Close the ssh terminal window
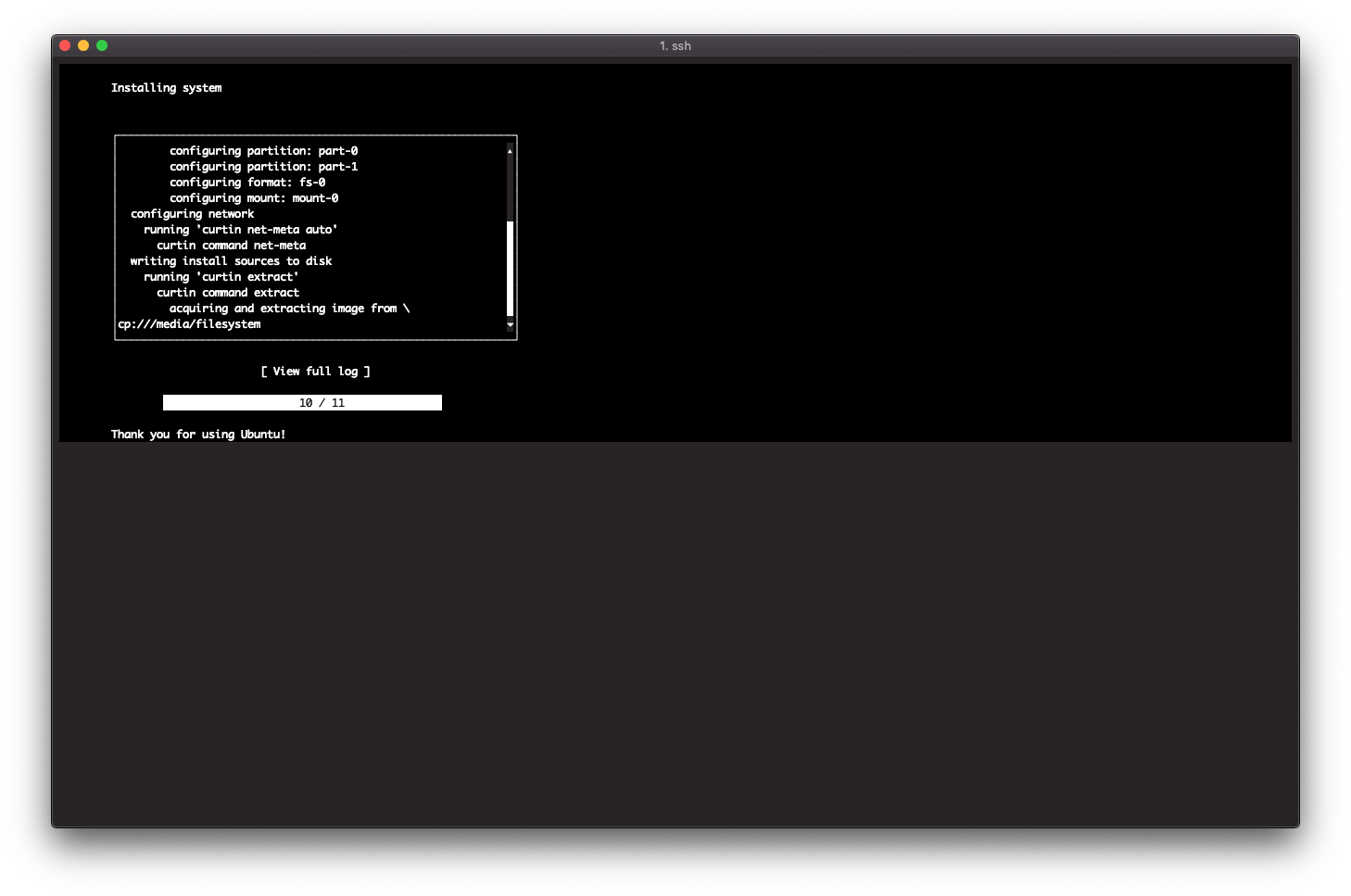 [x=65, y=45]
